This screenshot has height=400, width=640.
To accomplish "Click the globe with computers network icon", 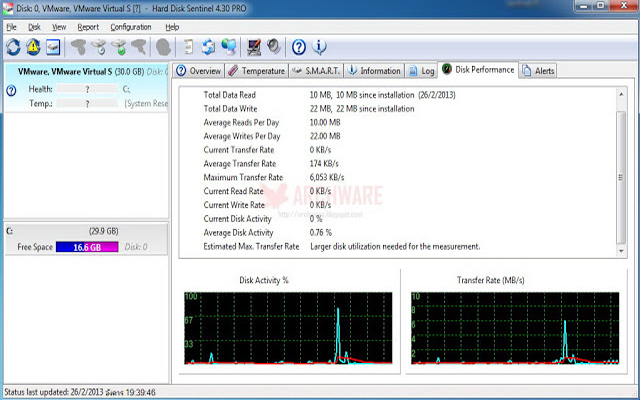I will tap(229, 47).
